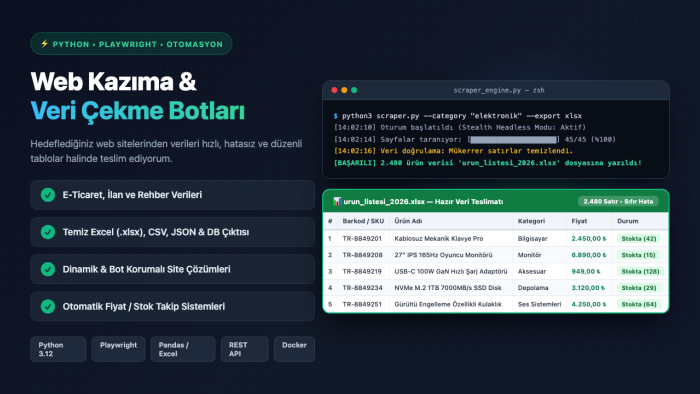This screenshot has height=394, width=700.
Task: Click the Stokta (64) status badge
Action: click(x=638, y=304)
